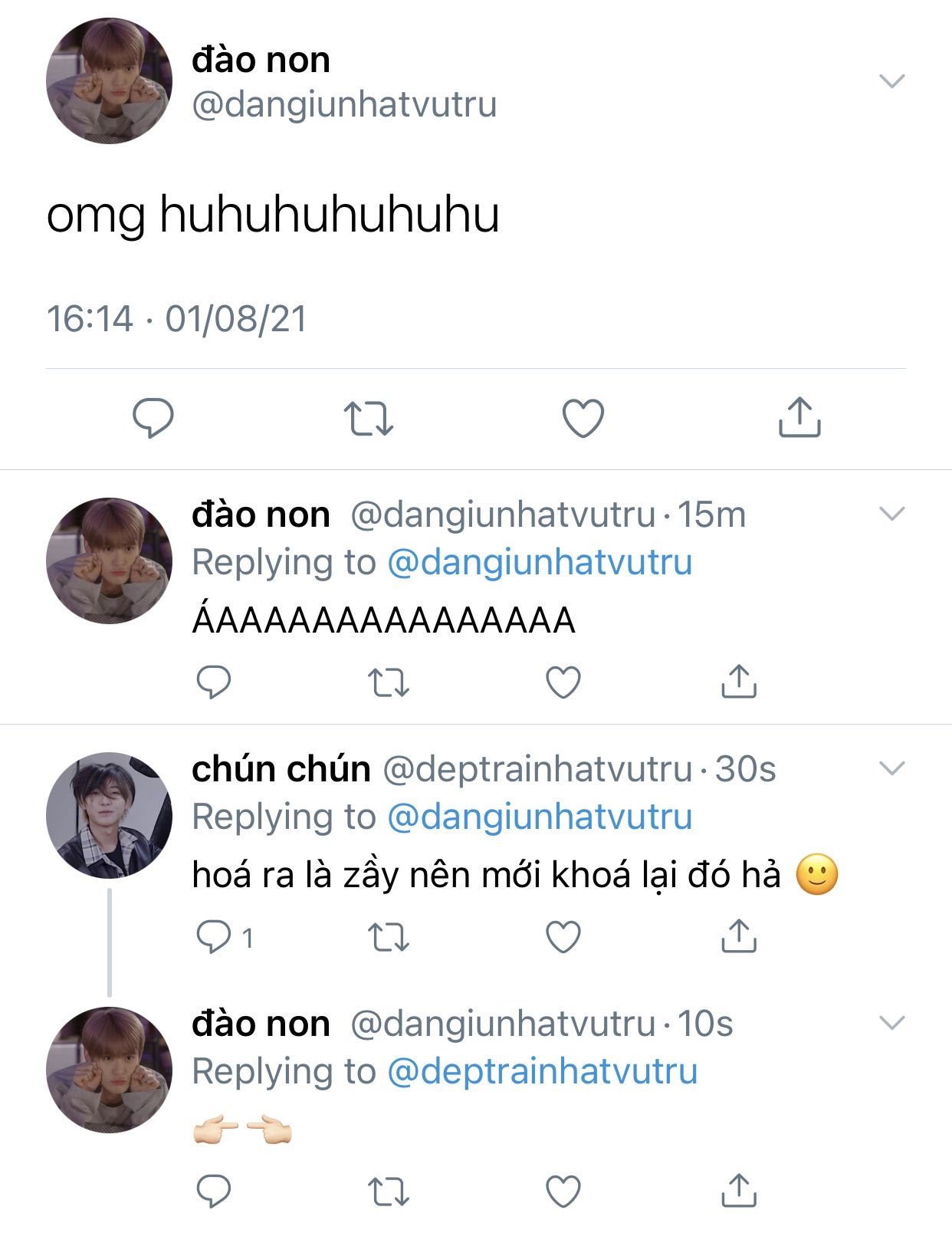Retweet chún chún's reply
The width and height of the screenshot is (952, 1233).
pos(389,937)
